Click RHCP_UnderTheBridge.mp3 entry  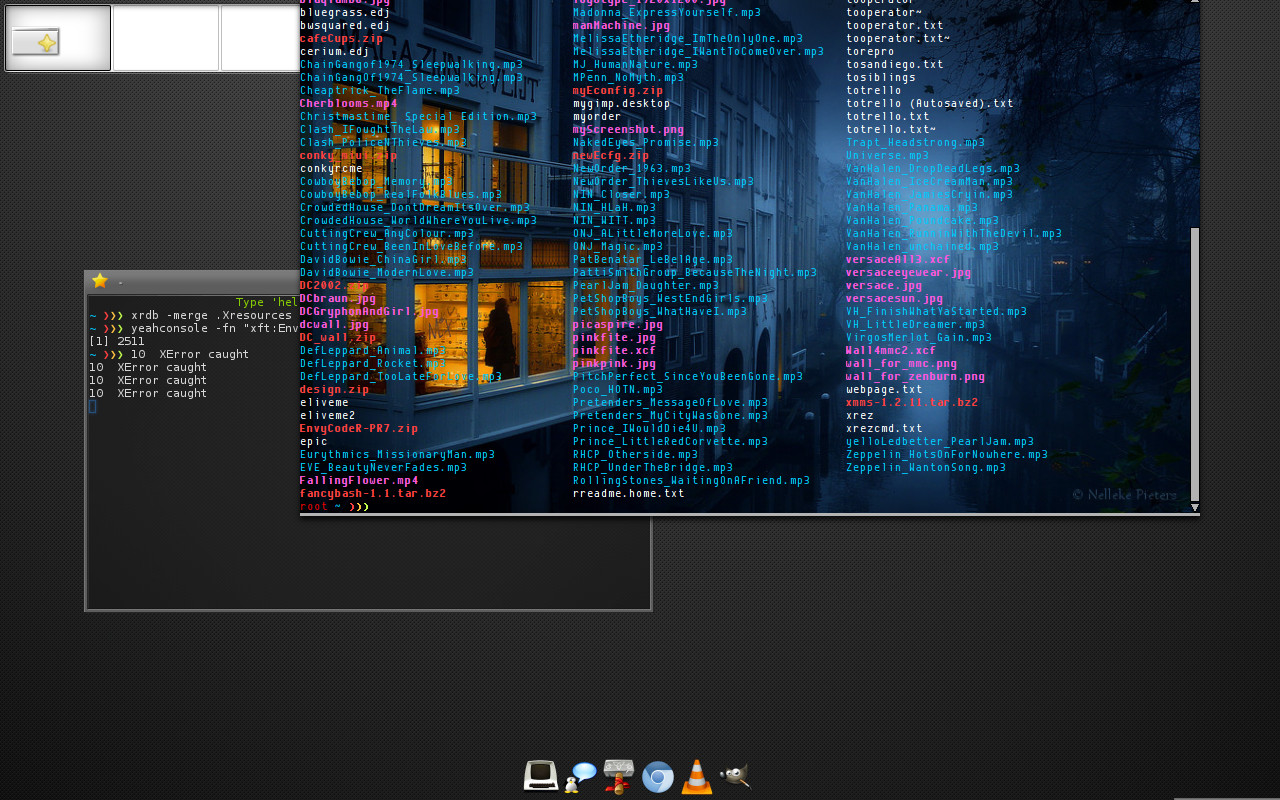653,467
